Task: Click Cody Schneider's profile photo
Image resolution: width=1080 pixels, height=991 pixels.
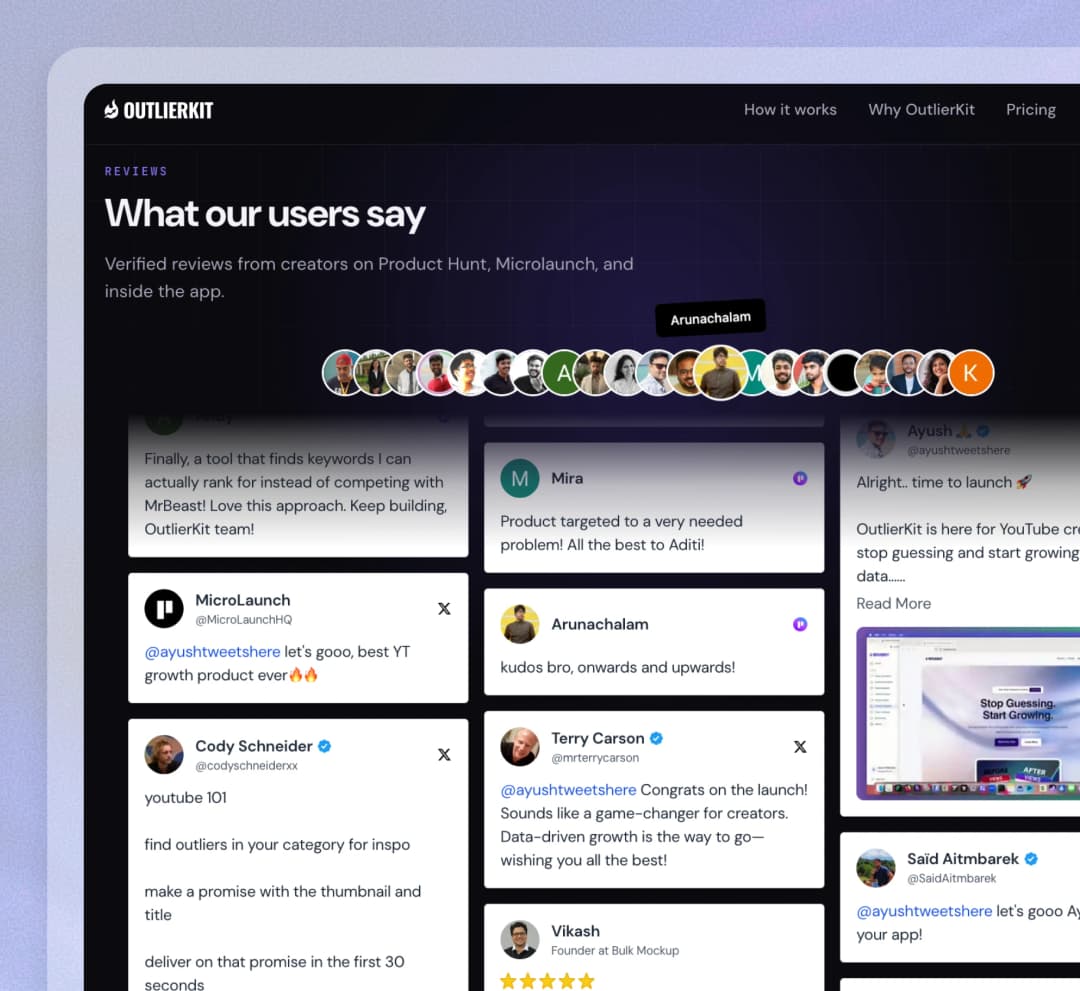Action: point(164,755)
